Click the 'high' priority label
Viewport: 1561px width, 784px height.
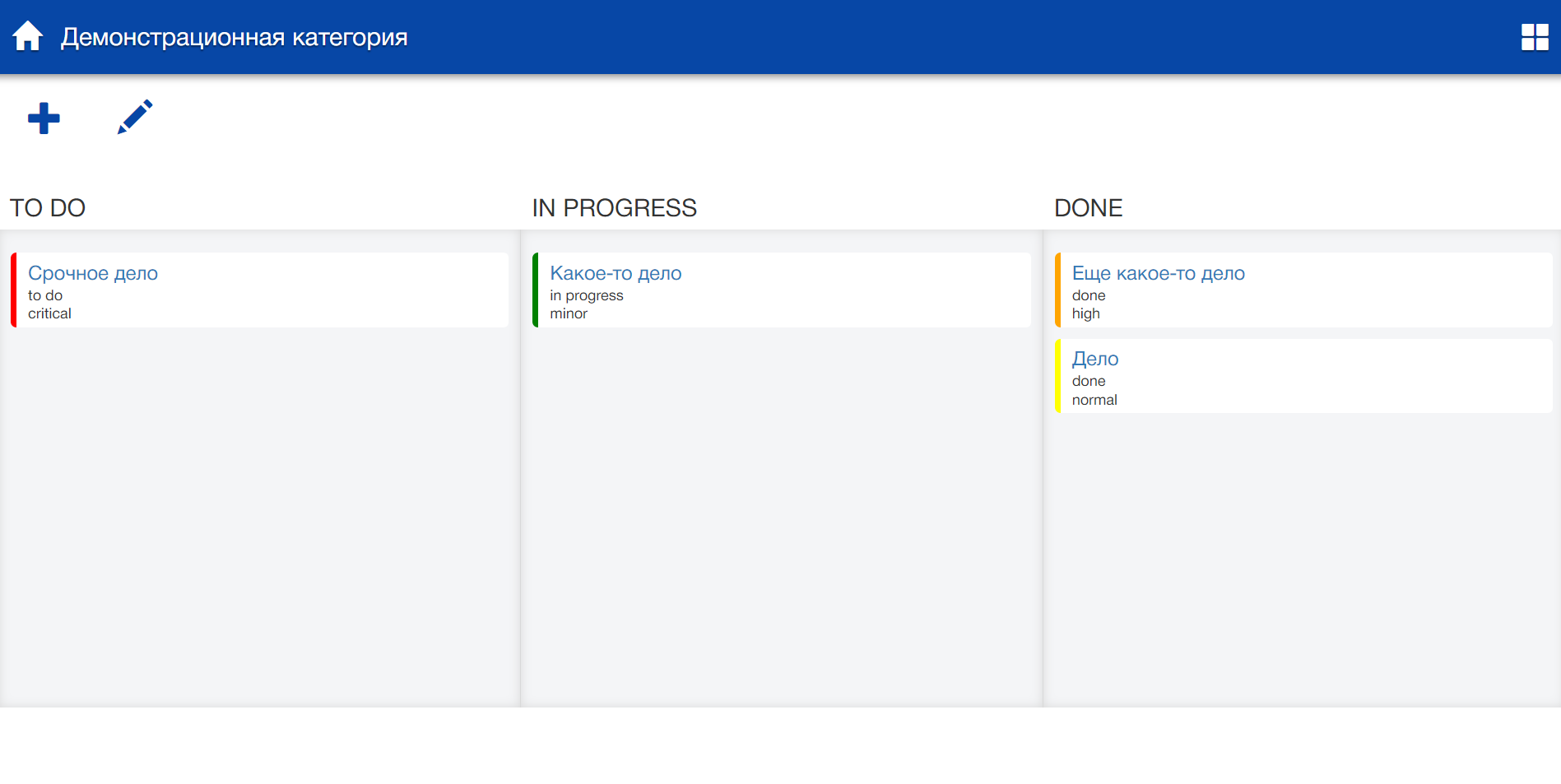pos(1085,313)
